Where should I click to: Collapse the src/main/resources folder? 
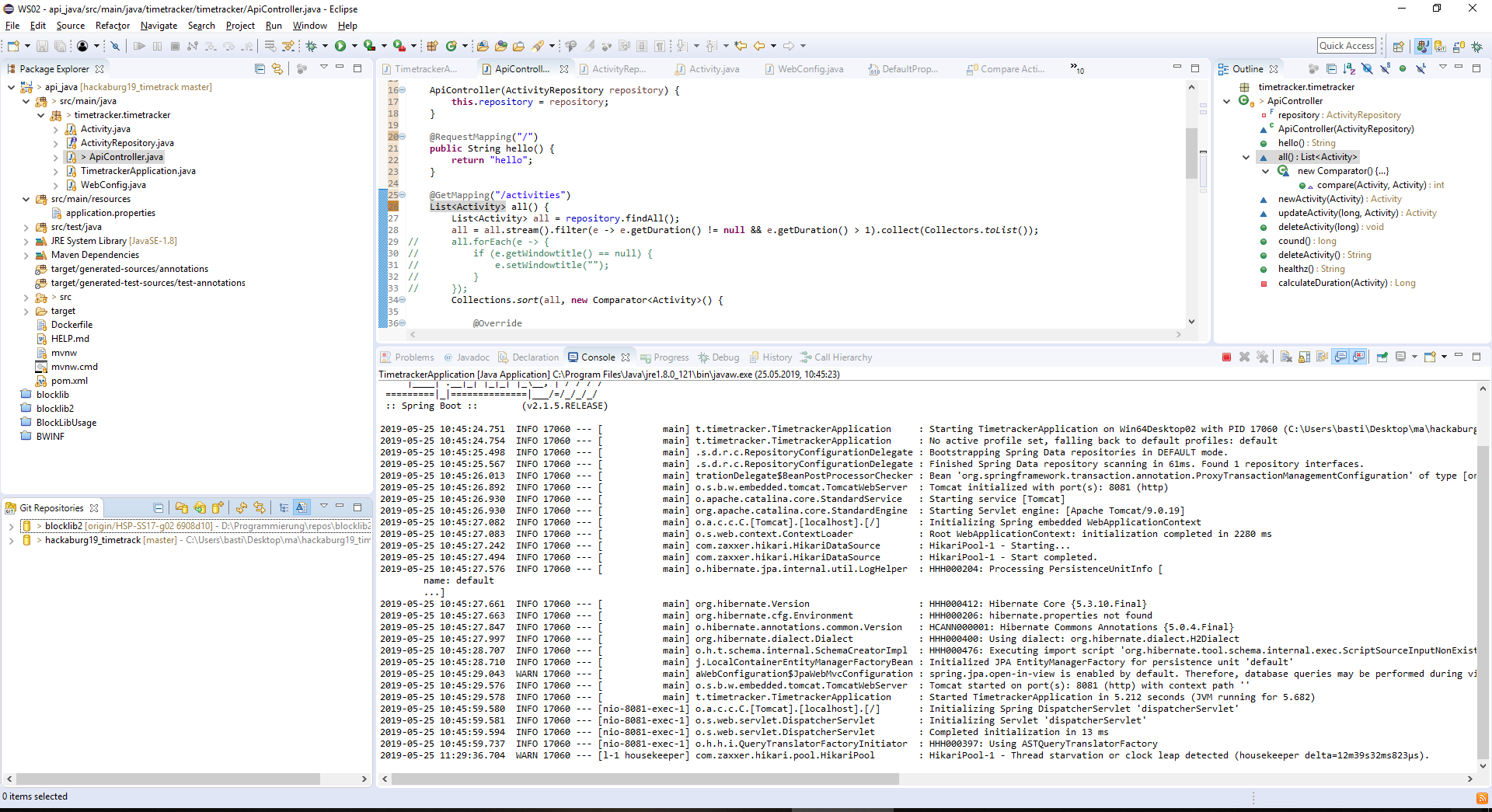pyautogui.click(x=26, y=200)
